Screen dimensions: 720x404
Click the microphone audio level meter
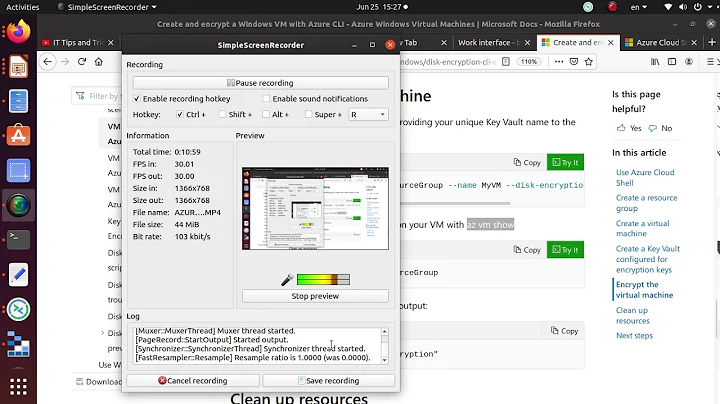click(323, 279)
